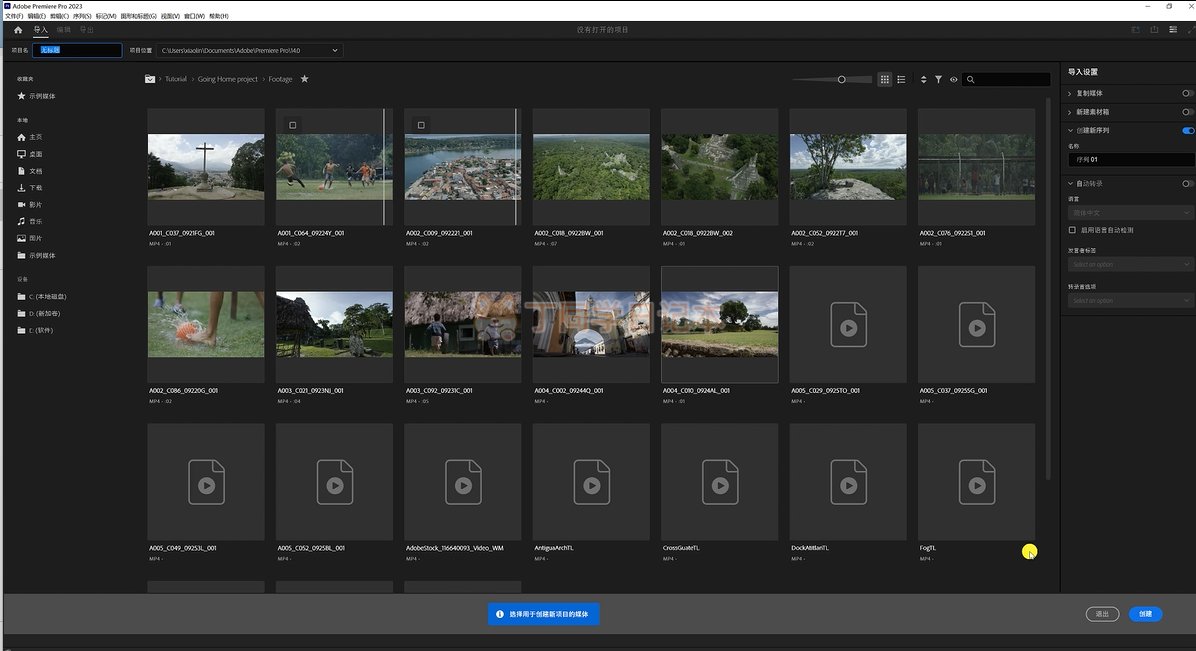Image resolution: width=1196 pixels, height=651 pixels.
Task: Open the 音乐 folder in sidebar
Action: (36, 221)
